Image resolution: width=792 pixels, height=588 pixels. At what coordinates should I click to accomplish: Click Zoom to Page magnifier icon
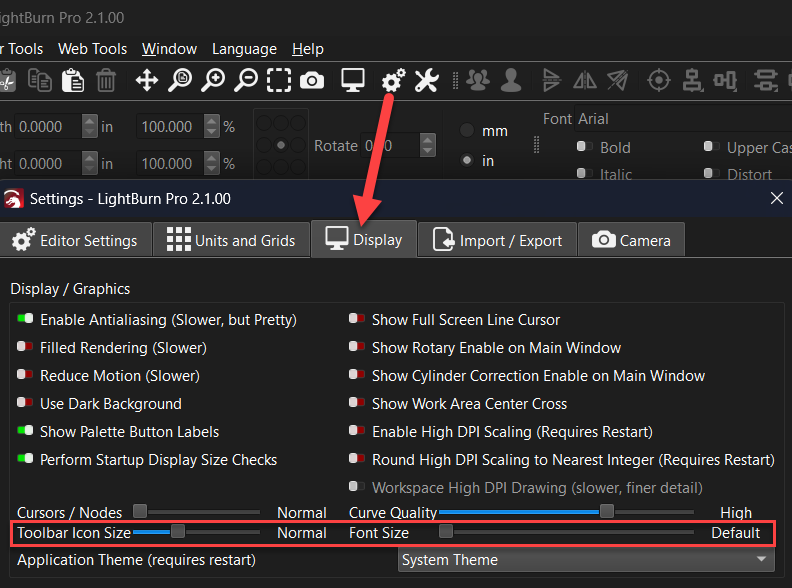click(x=180, y=80)
